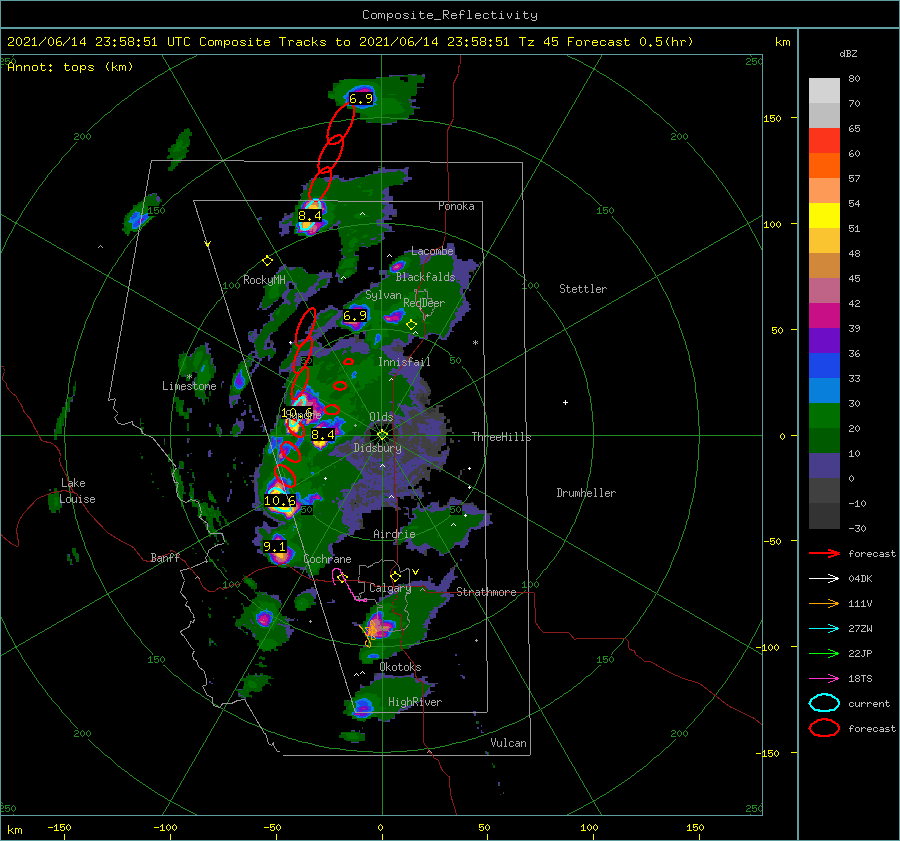Click the RockyMH label
Viewport: 900px width, 841px height.
[264, 280]
